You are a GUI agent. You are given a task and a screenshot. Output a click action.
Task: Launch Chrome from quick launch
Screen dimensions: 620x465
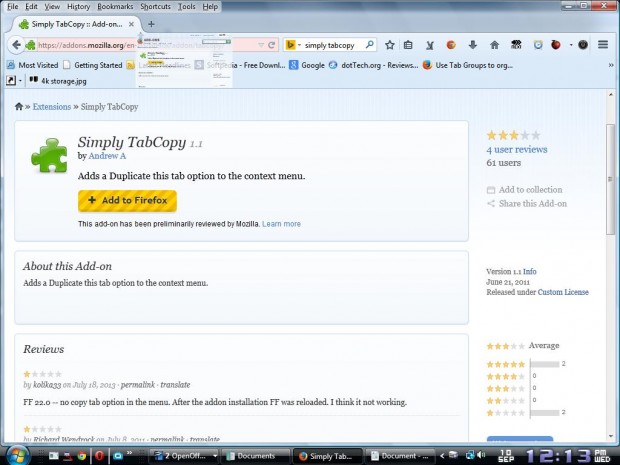click(x=82, y=456)
